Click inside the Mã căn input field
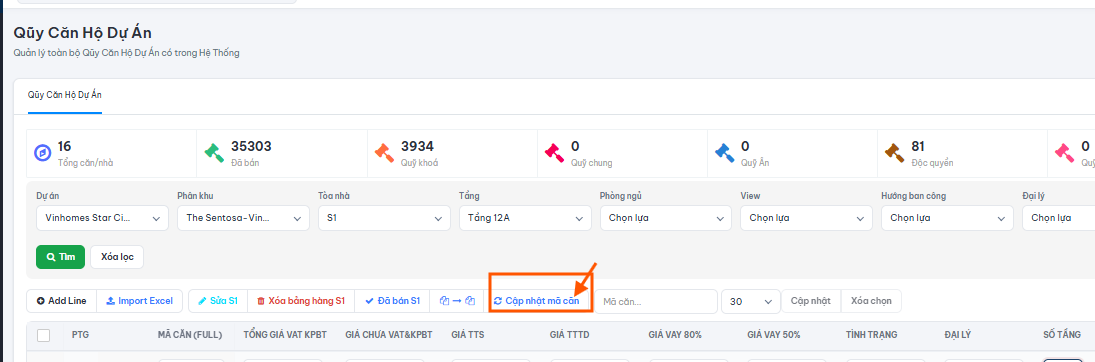 tap(656, 302)
